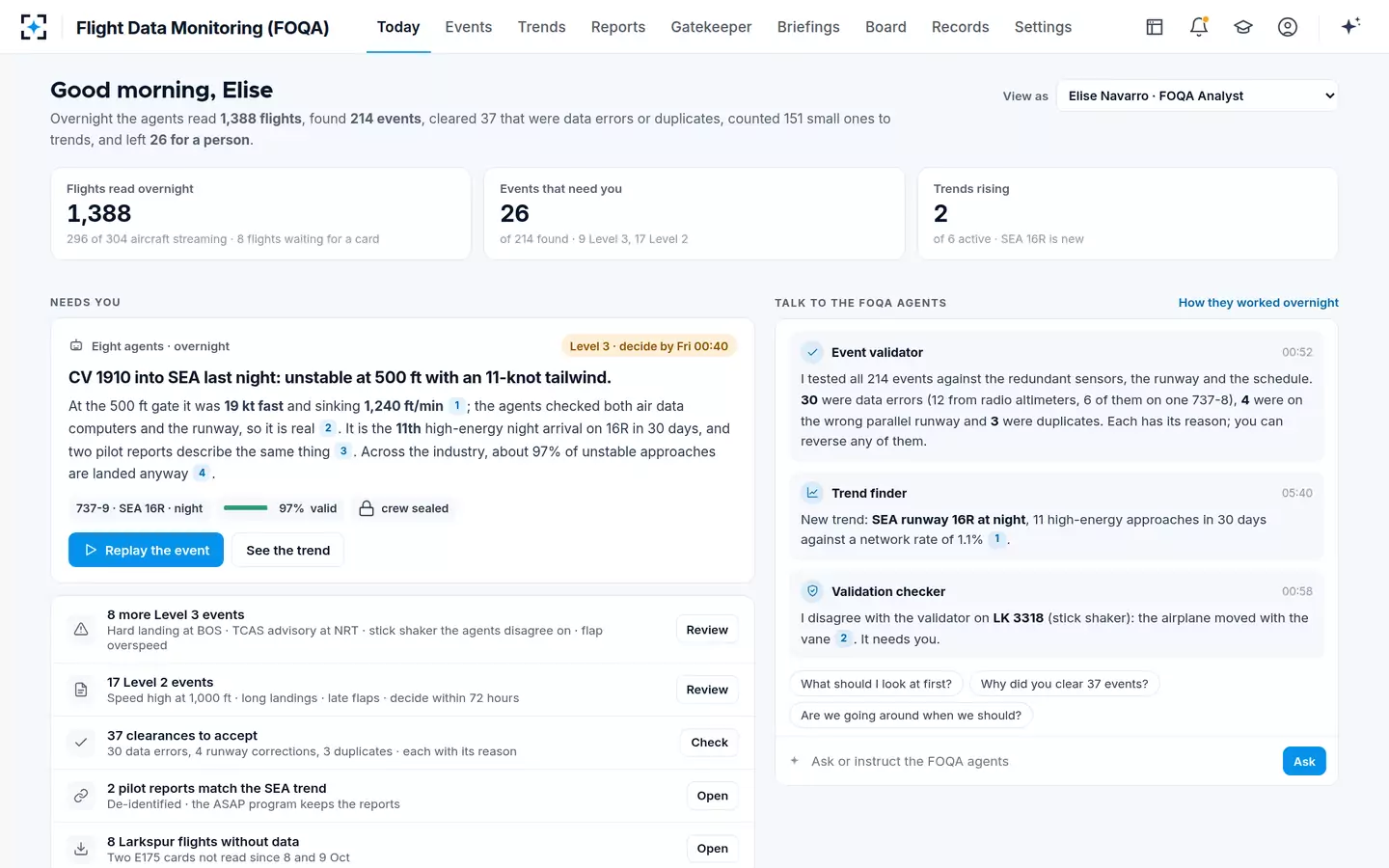Image resolution: width=1389 pixels, height=868 pixels.
Task: Open citation 4 after 'are landed anyway'
Action: click(202, 474)
